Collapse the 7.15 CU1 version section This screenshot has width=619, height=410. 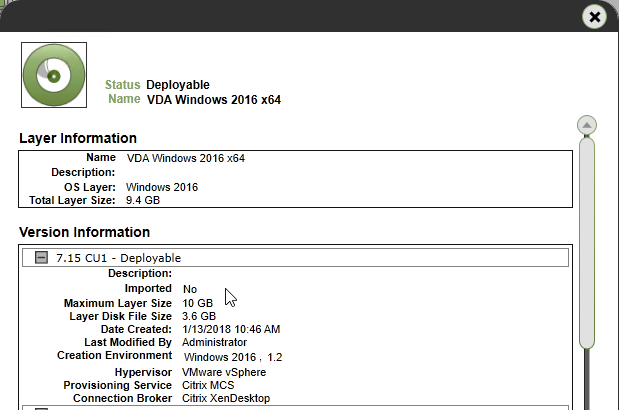41,258
